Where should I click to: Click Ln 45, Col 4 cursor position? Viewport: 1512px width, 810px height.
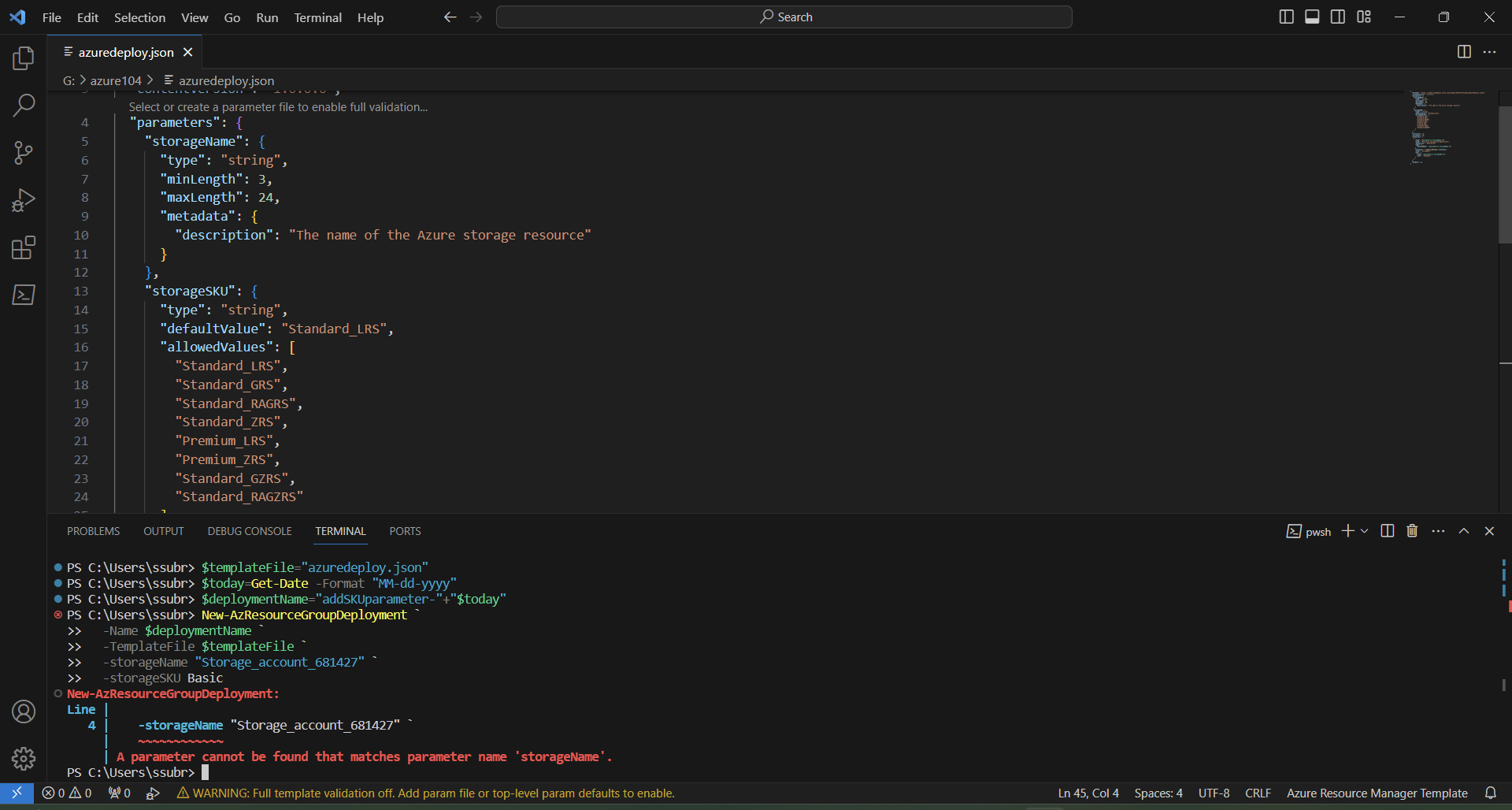click(1088, 793)
